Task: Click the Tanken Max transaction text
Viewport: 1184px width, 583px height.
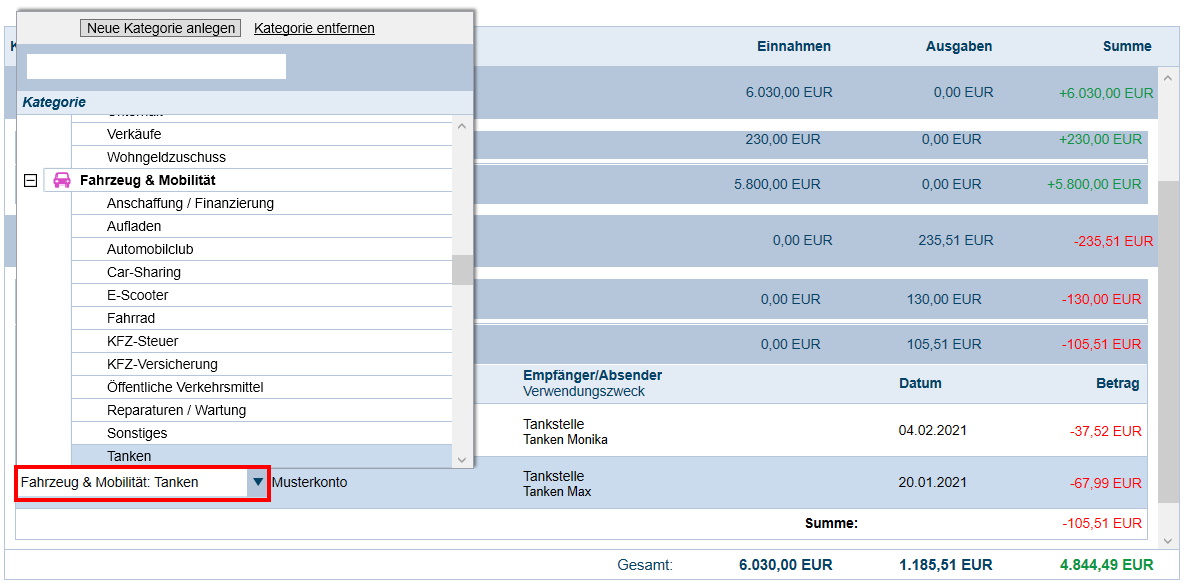Action: 557,492
